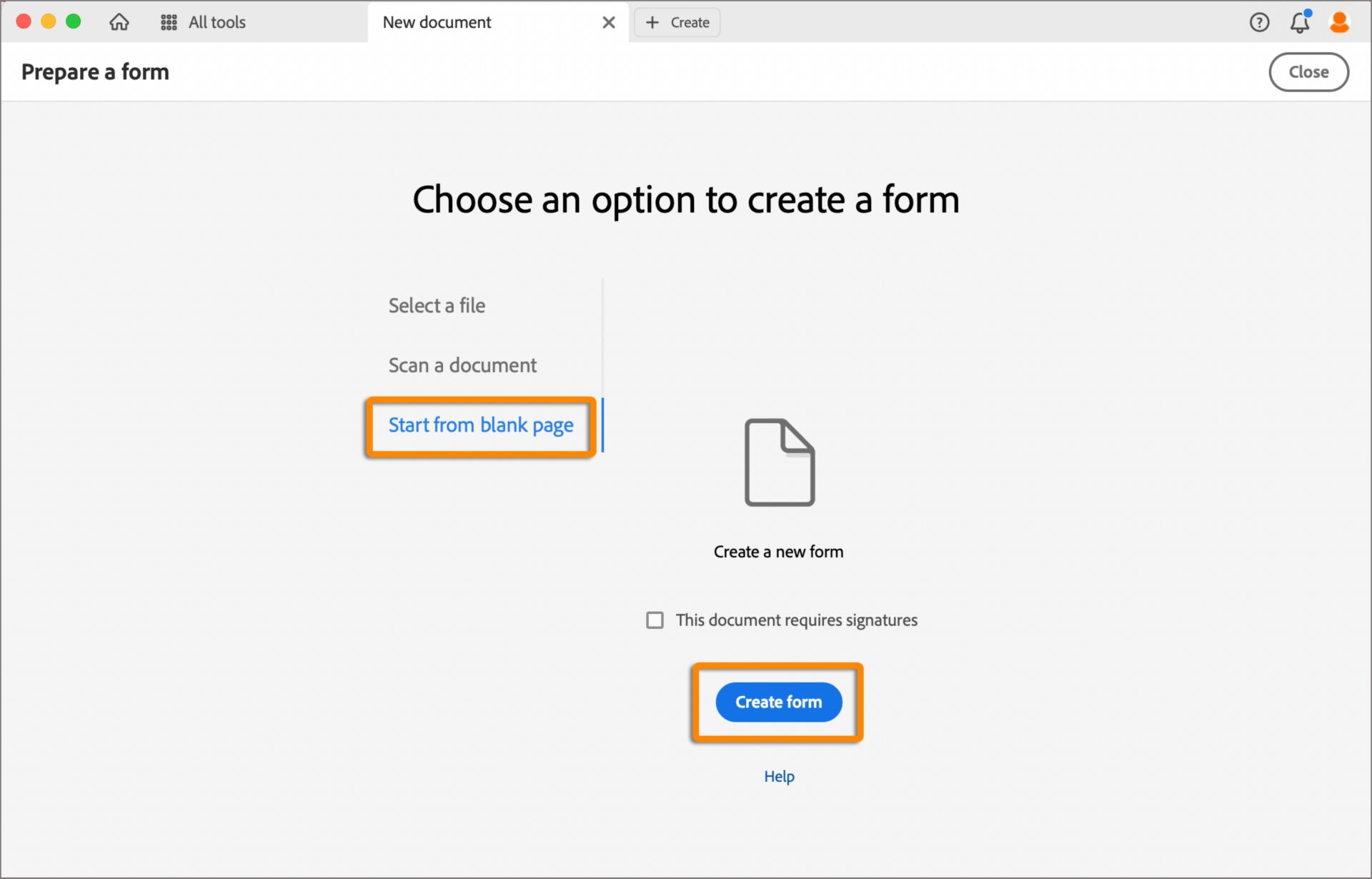This screenshot has height=879, width=1372.
Task: Click the Close button on Prepare a form
Action: [x=1308, y=72]
